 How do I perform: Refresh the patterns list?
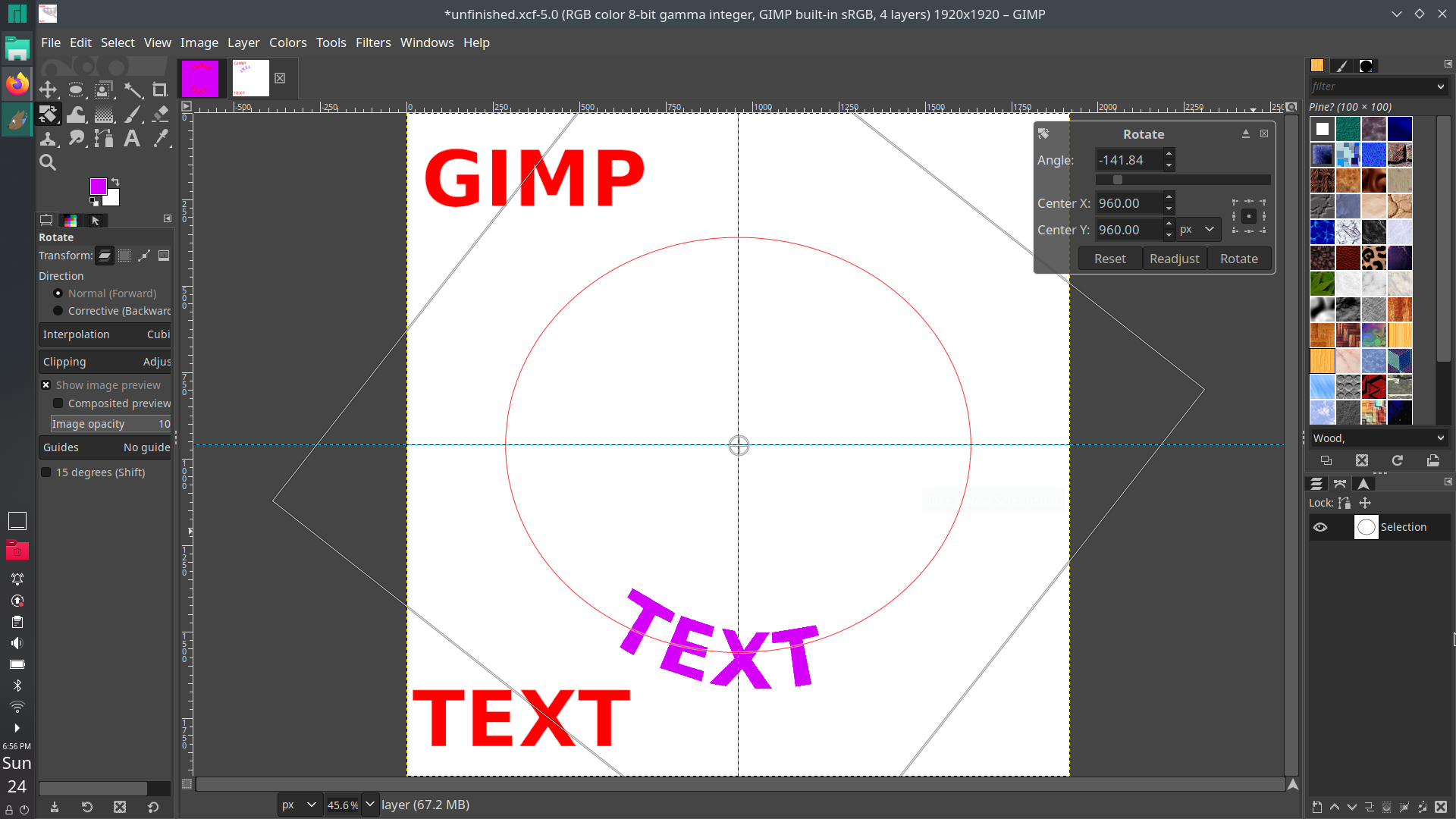[1398, 460]
